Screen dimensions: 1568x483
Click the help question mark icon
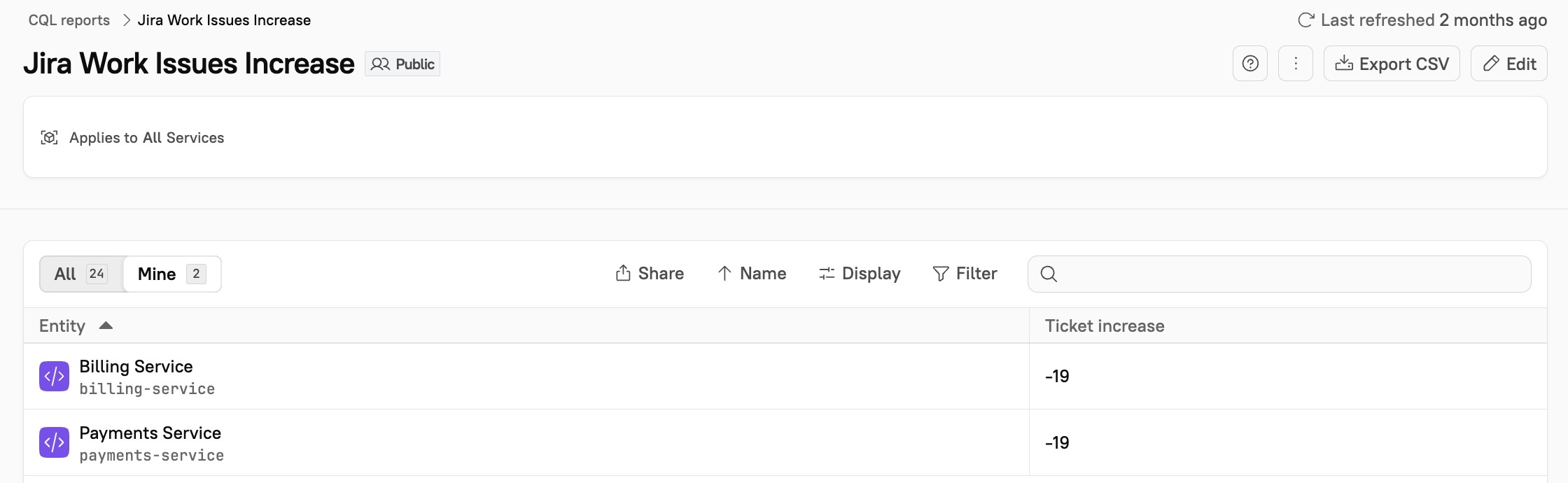[x=1250, y=64]
